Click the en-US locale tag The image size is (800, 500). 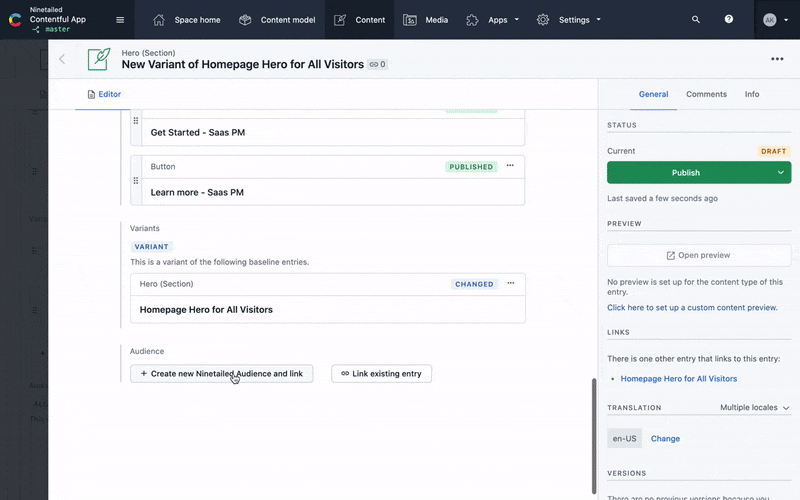coord(624,438)
